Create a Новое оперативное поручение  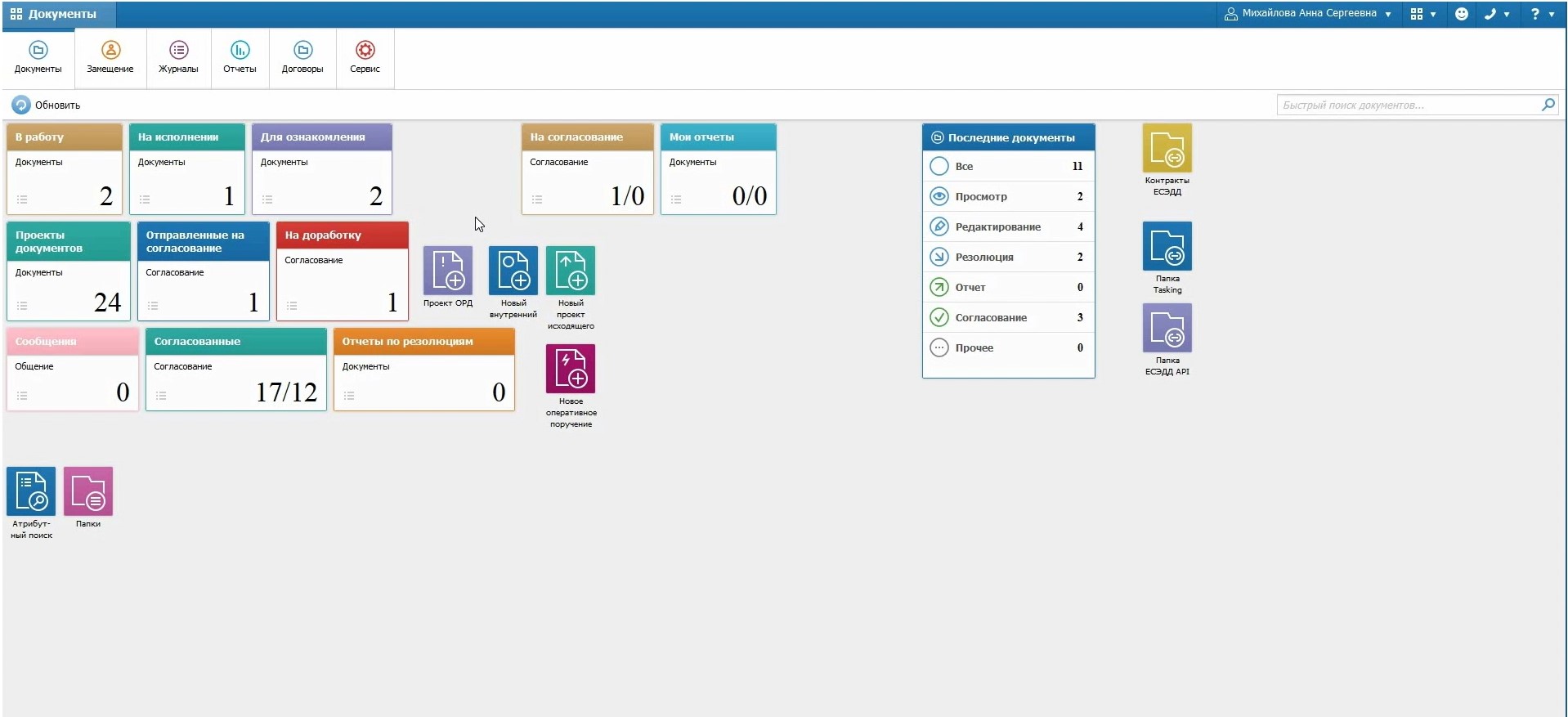click(571, 369)
